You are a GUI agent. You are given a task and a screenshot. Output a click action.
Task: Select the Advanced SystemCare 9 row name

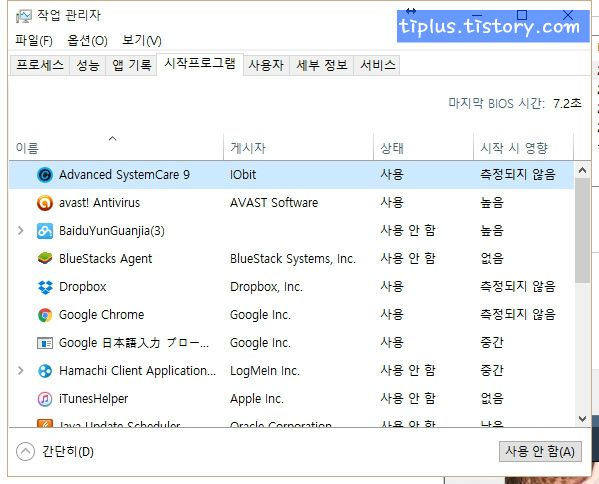(x=124, y=175)
